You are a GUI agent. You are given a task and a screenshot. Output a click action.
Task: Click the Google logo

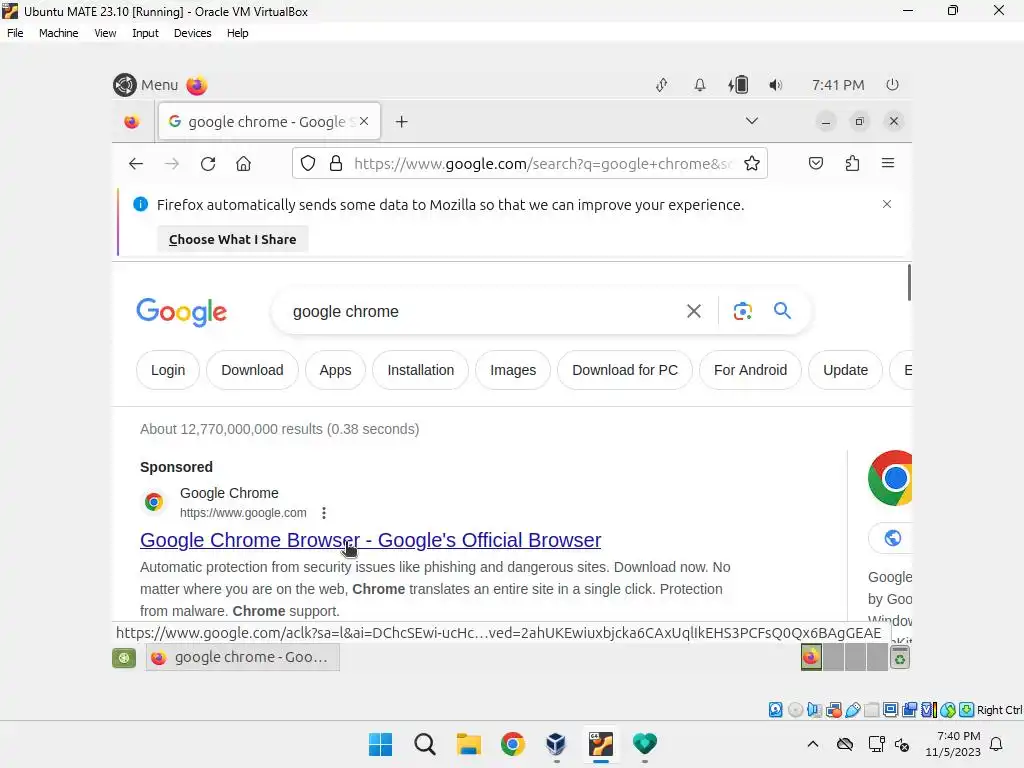point(182,312)
